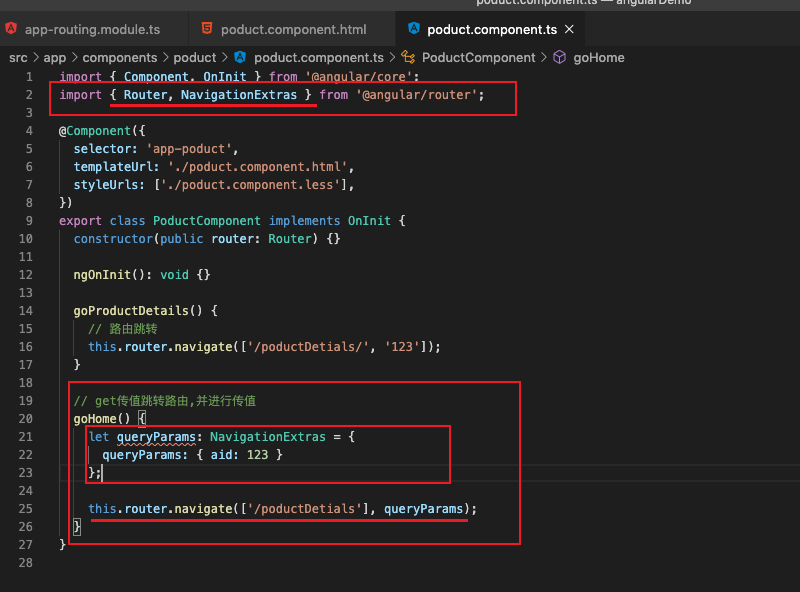Viewport: 800px width, 592px height.
Task: Click the class symbol icon in breadcrumb
Action: click(408, 57)
